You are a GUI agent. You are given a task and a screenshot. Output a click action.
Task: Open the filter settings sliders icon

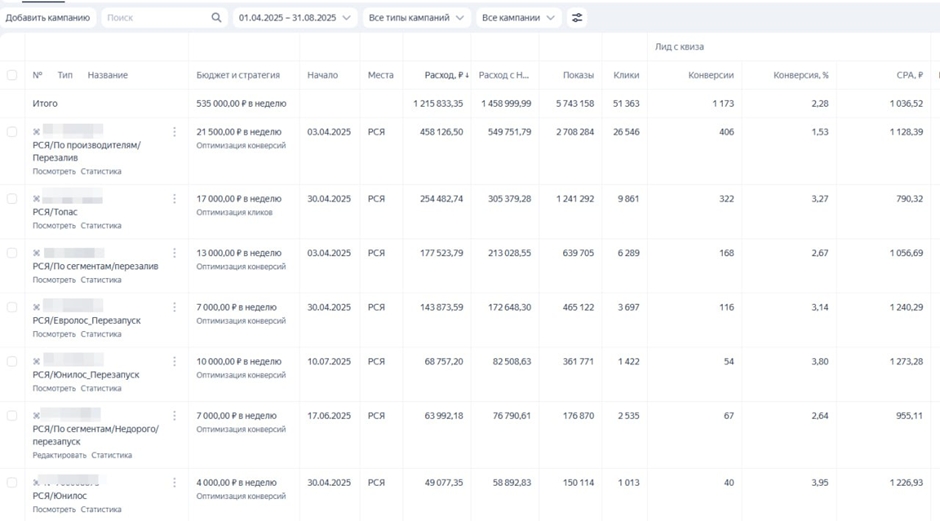[577, 18]
